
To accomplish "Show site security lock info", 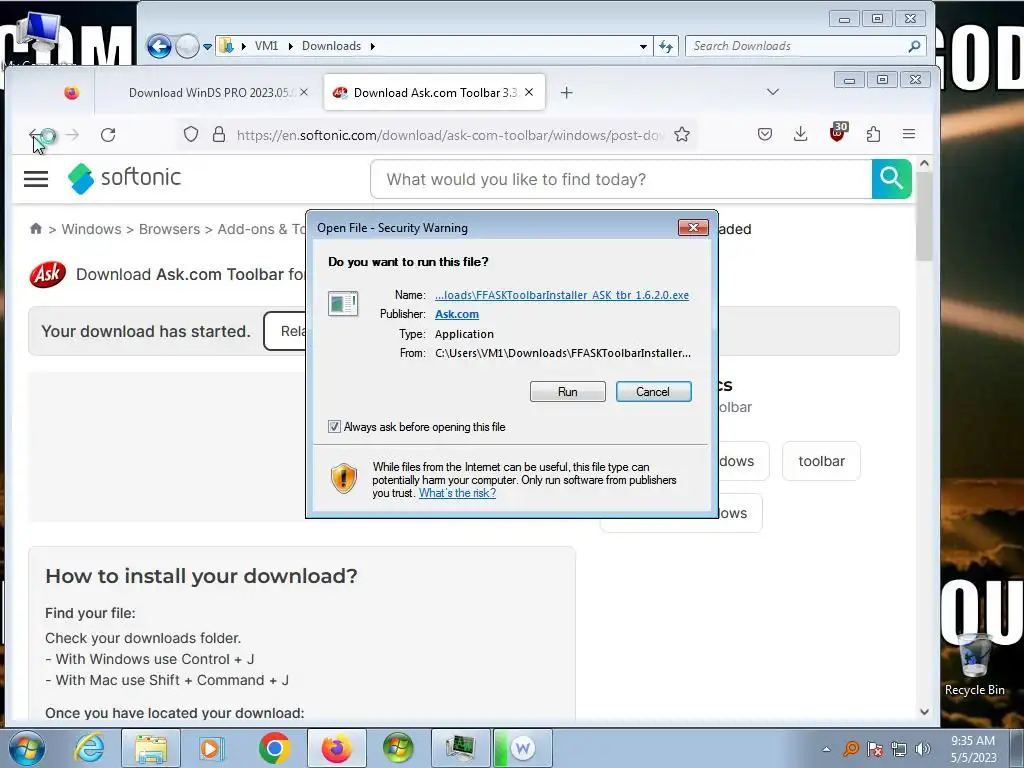I will [219, 135].
